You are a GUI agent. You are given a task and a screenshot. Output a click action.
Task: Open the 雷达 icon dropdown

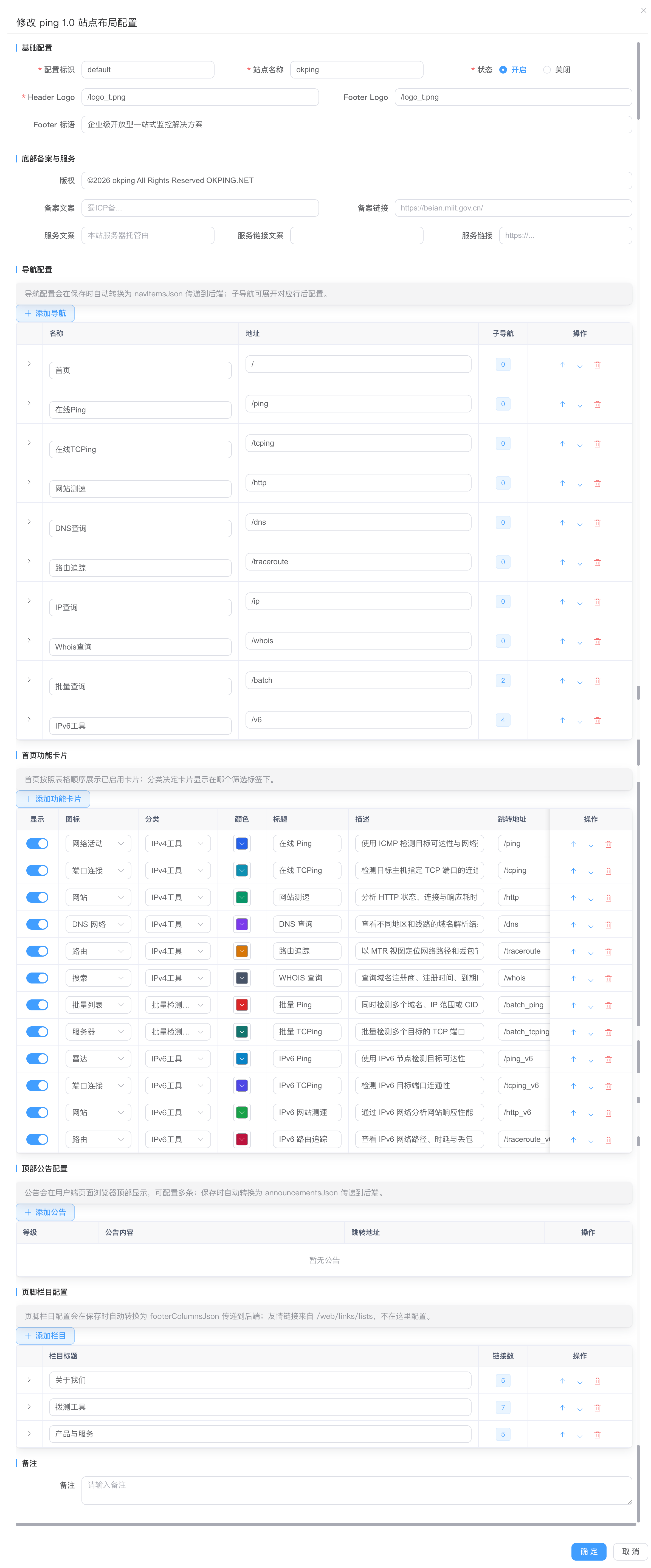pyautogui.click(x=98, y=1058)
